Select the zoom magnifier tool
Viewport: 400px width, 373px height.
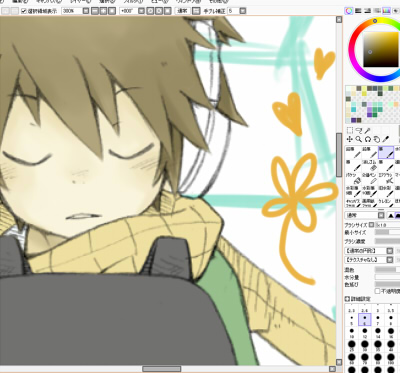point(359,139)
